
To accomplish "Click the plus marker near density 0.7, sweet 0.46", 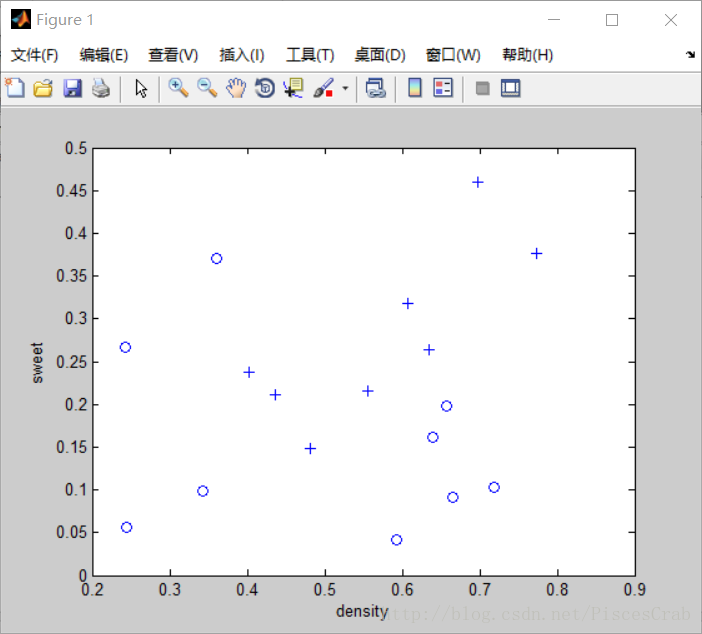I will point(478,182).
